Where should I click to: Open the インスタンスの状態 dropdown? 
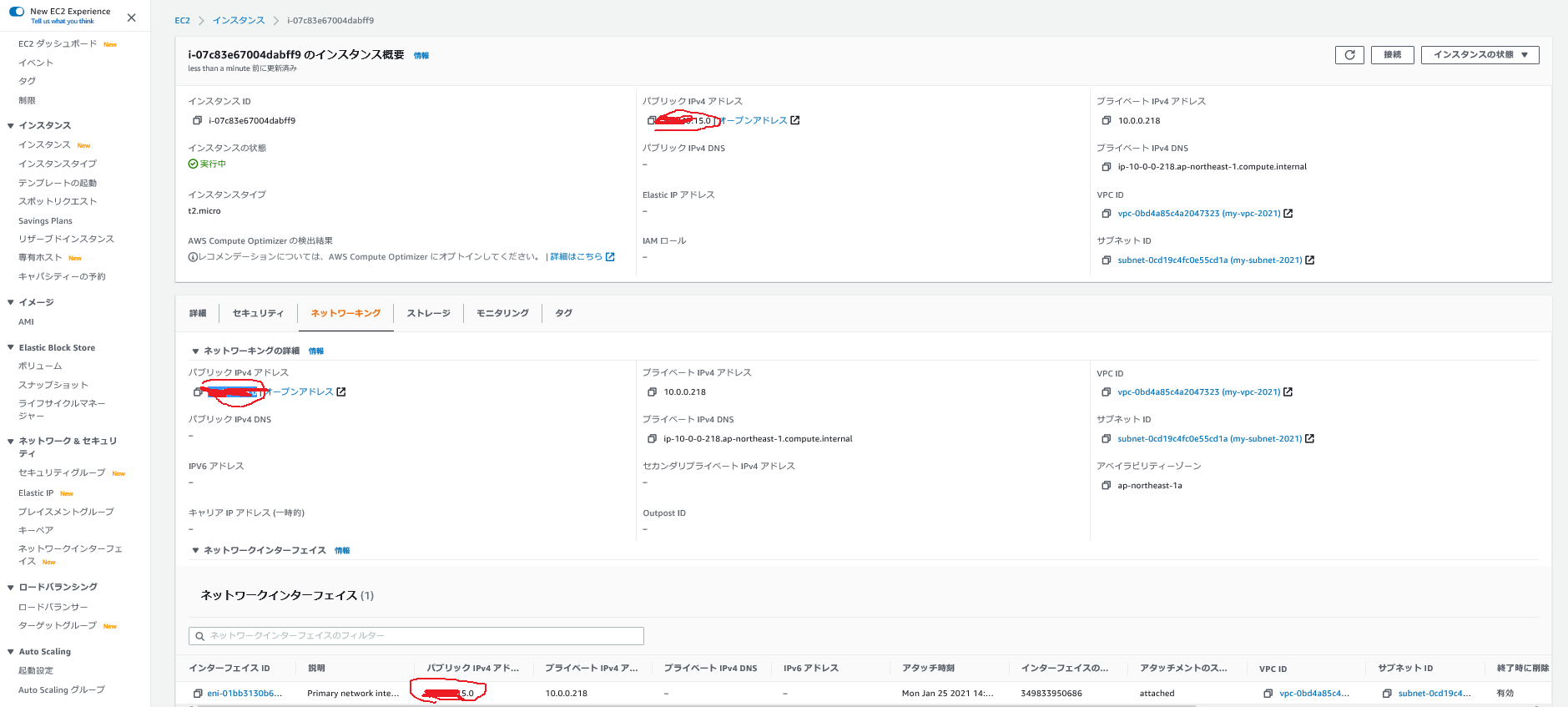1480,55
